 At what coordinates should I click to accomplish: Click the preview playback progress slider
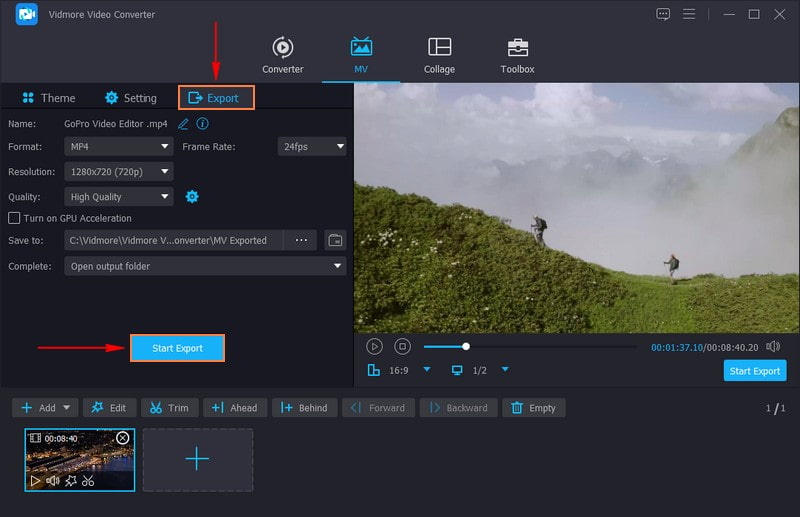pyautogui.click(x=530, y=347)
